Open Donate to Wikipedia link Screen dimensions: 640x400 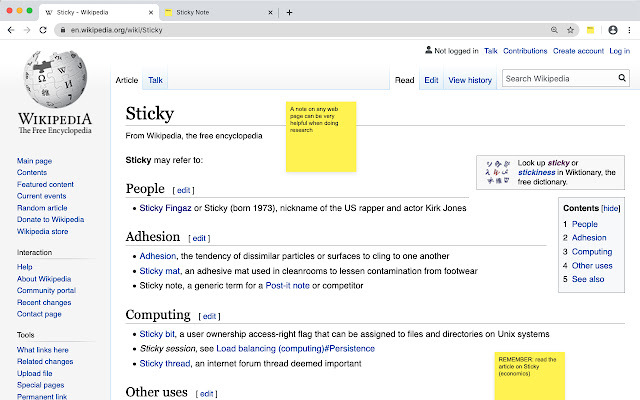click(50, 220)
